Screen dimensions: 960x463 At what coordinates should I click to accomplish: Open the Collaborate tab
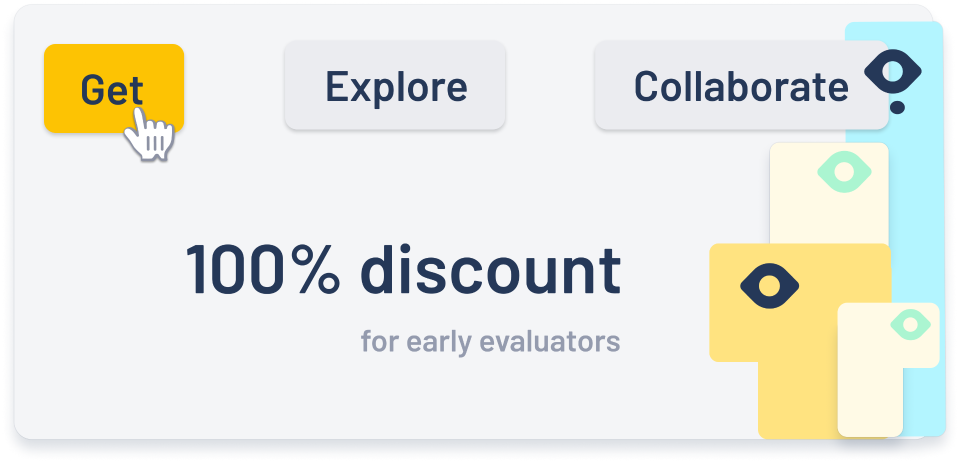(740, 87)
